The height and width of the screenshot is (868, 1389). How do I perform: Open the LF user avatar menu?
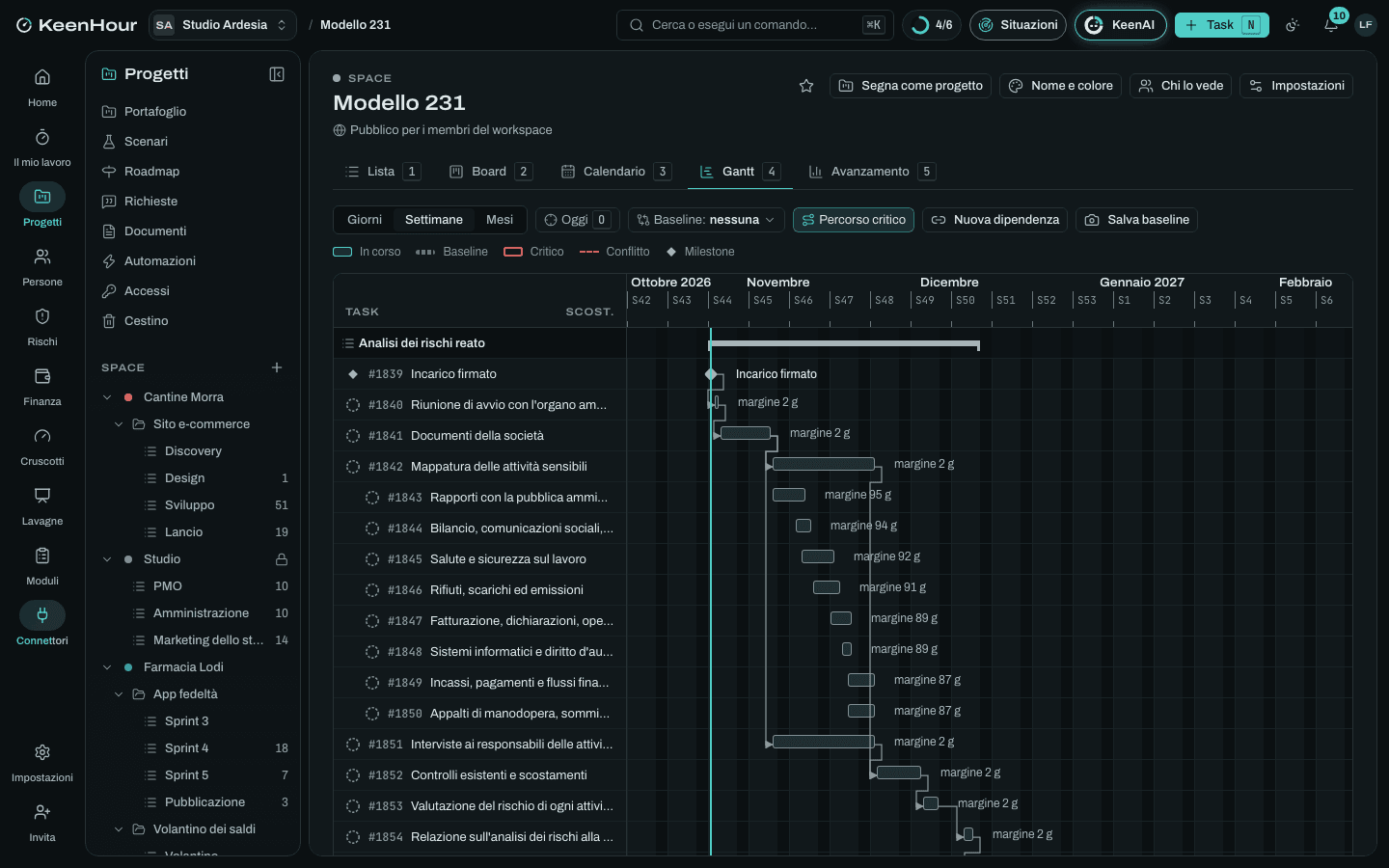[1365, 25]
